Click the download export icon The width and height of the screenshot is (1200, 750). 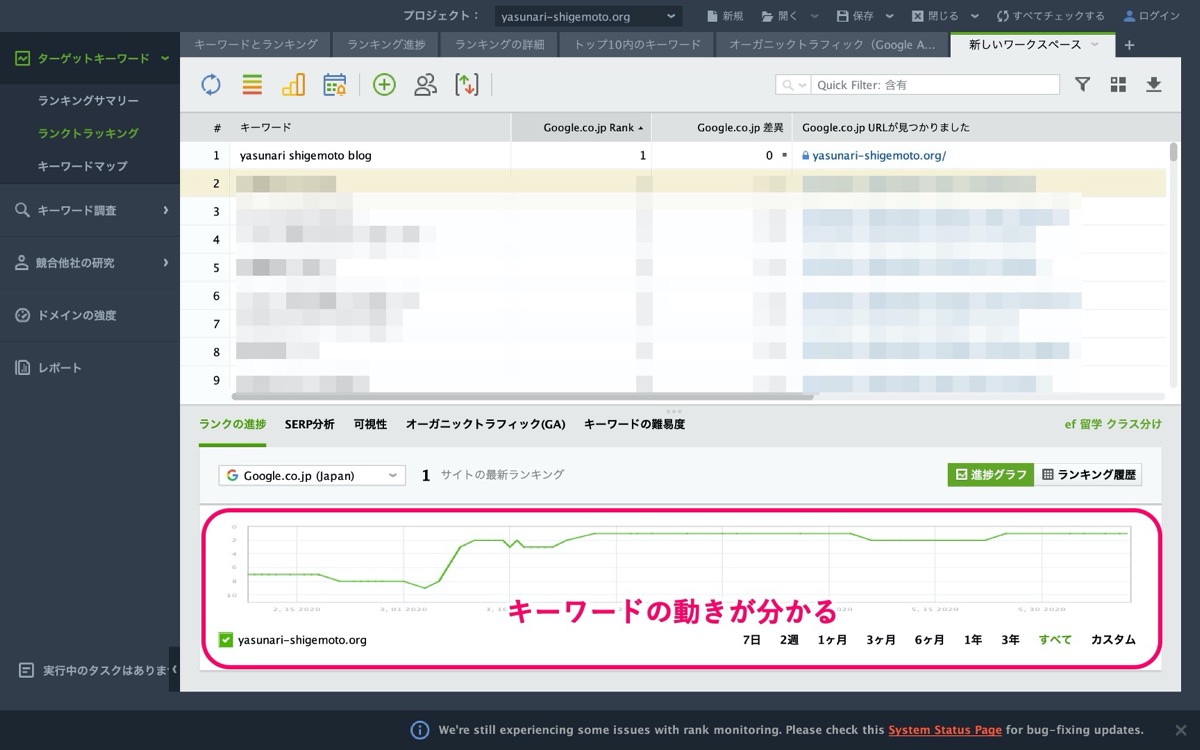tap(1153, 85)
